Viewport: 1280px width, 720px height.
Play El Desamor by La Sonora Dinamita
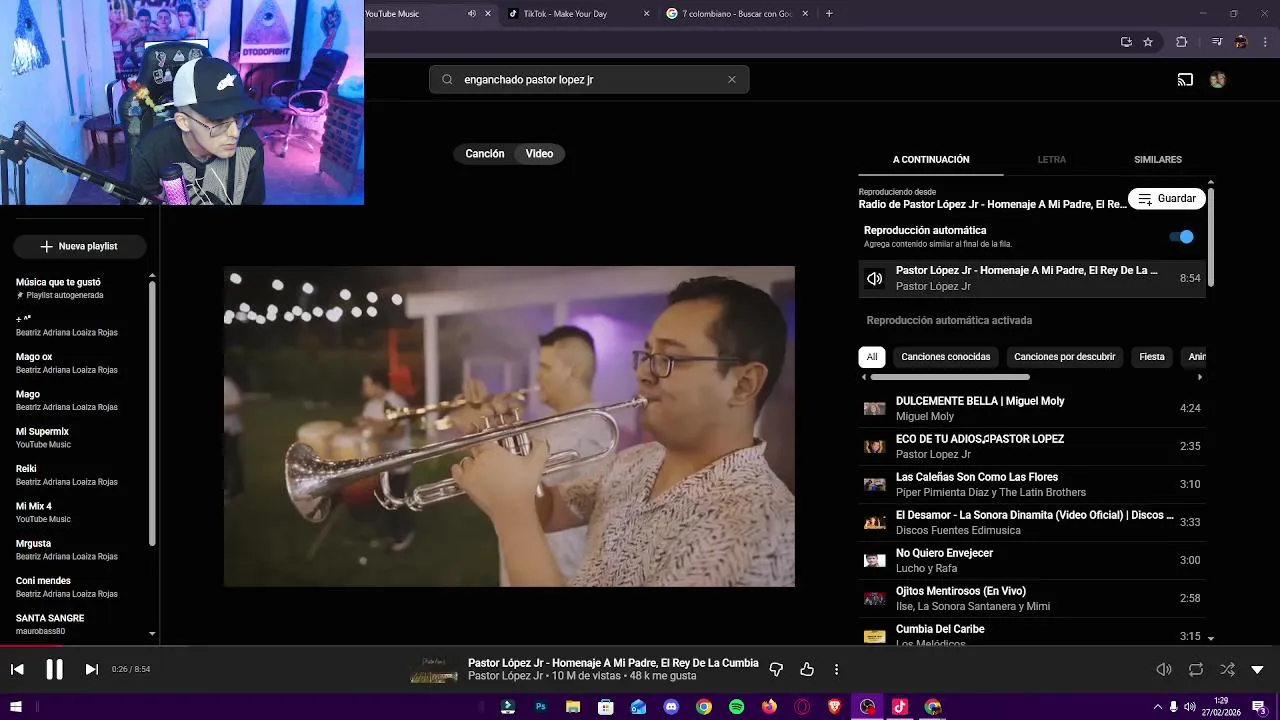(x=1032, y=522)
